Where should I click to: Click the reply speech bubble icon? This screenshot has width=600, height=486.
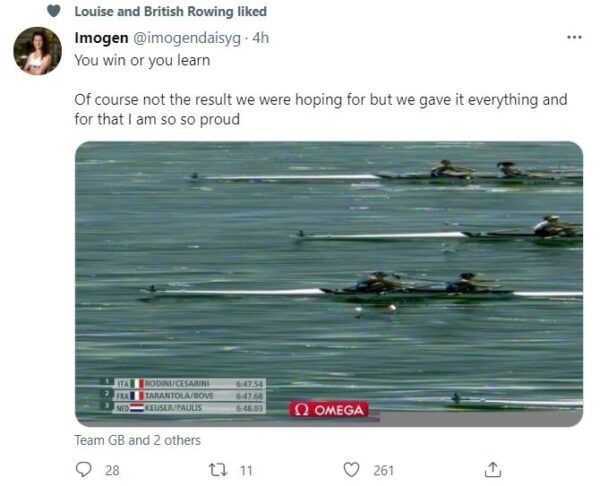click(x=83, y=470)
